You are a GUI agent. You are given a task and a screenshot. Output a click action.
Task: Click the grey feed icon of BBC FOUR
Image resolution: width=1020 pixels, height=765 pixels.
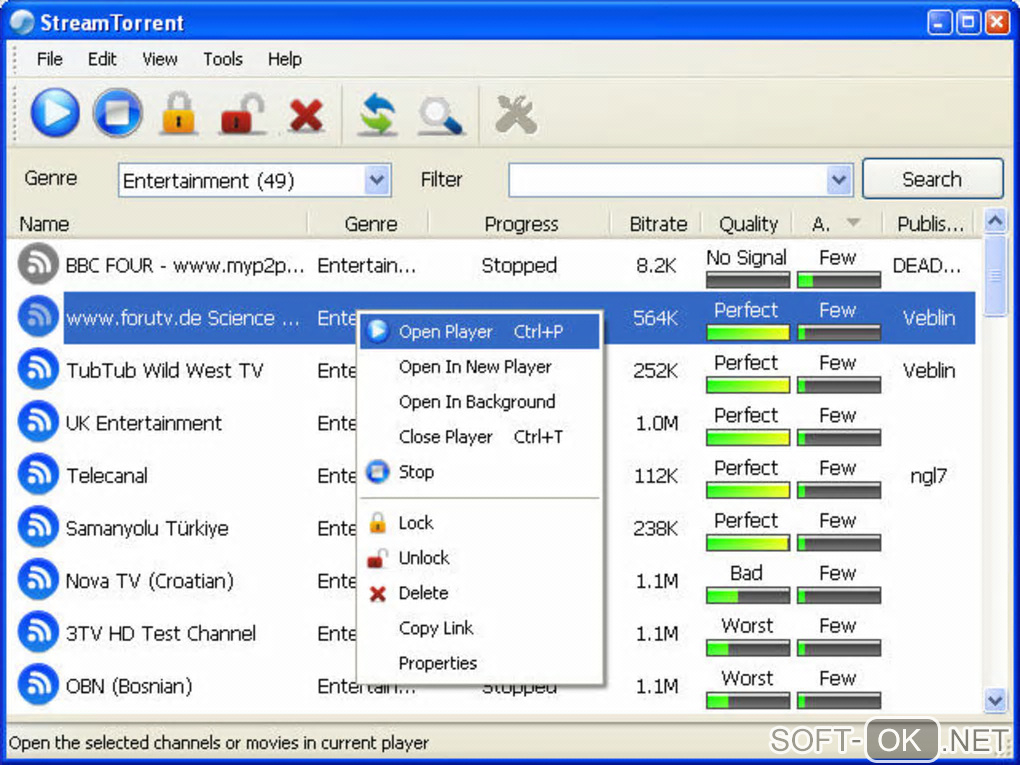(x=38, y=263)
